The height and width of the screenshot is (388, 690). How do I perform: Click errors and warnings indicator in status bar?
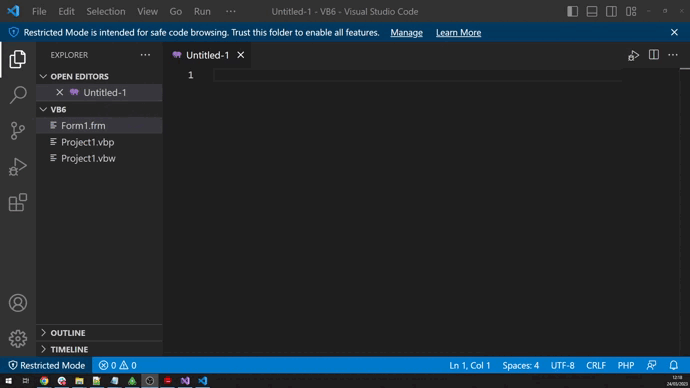[x=117, y=365]
